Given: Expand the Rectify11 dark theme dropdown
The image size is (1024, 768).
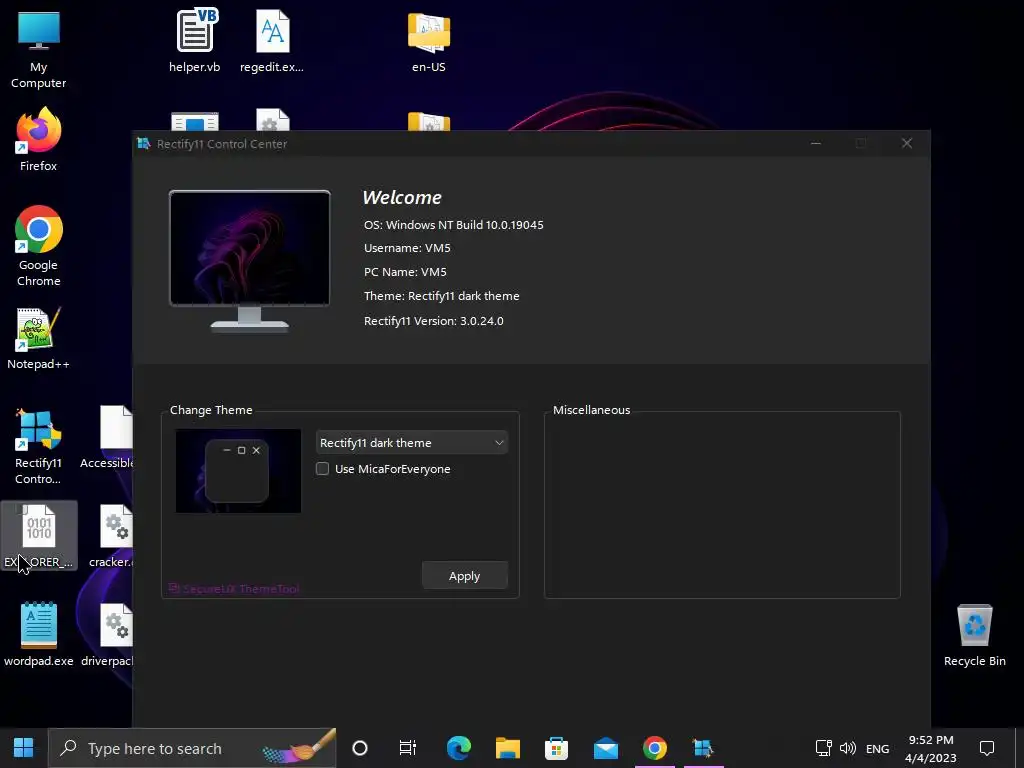Looking at the screenshot, I should click(x=411, y=443).
